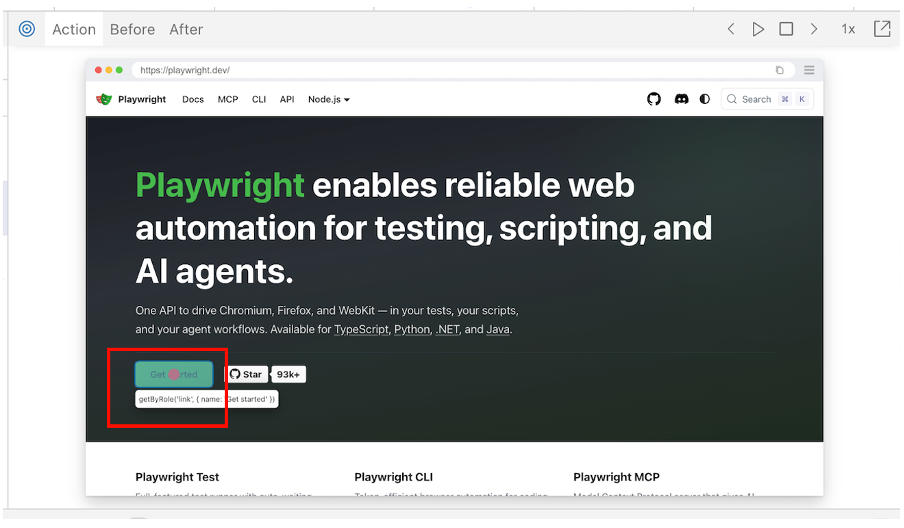Open the Discord server icon
Viewport: 904px width, 528px height.
(681, 99)
